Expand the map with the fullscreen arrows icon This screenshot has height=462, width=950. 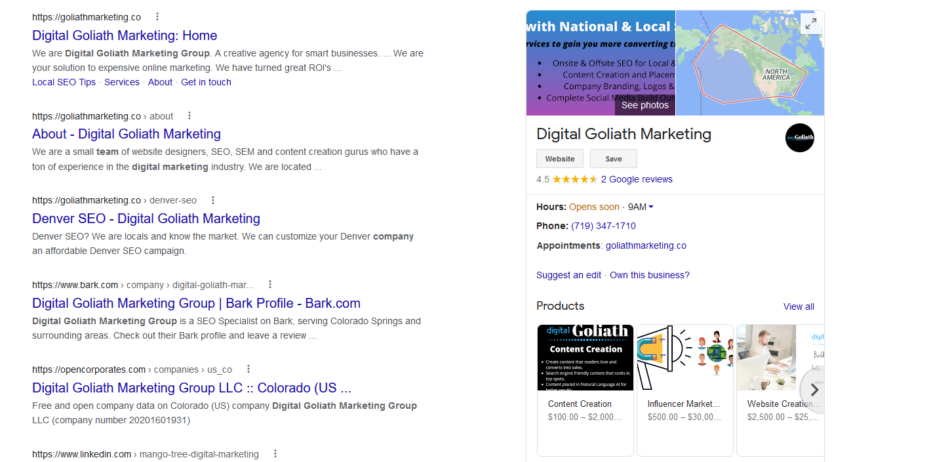(810, 24)
